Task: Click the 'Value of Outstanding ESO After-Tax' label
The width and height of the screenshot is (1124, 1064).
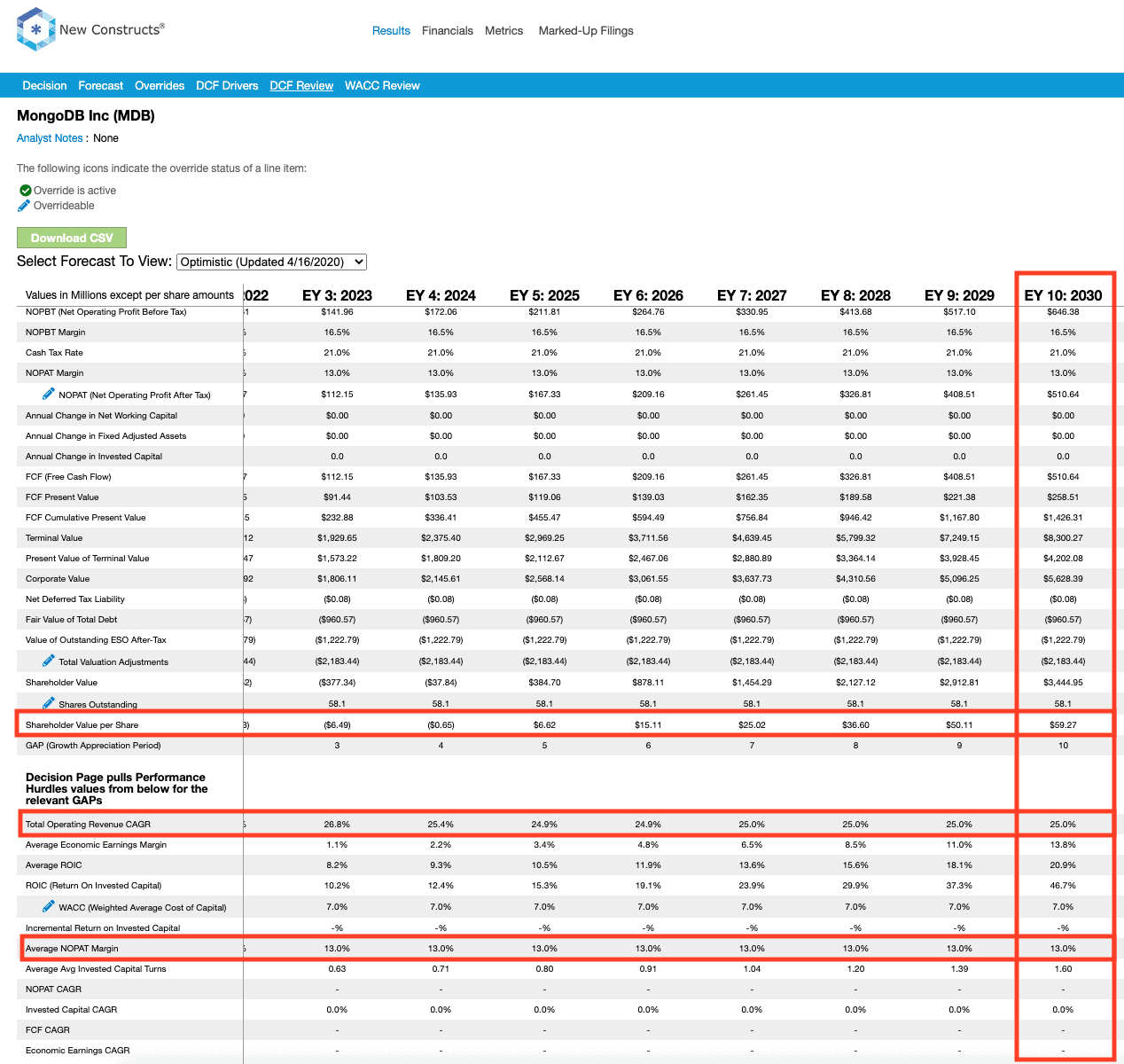Action: point(96,640)
